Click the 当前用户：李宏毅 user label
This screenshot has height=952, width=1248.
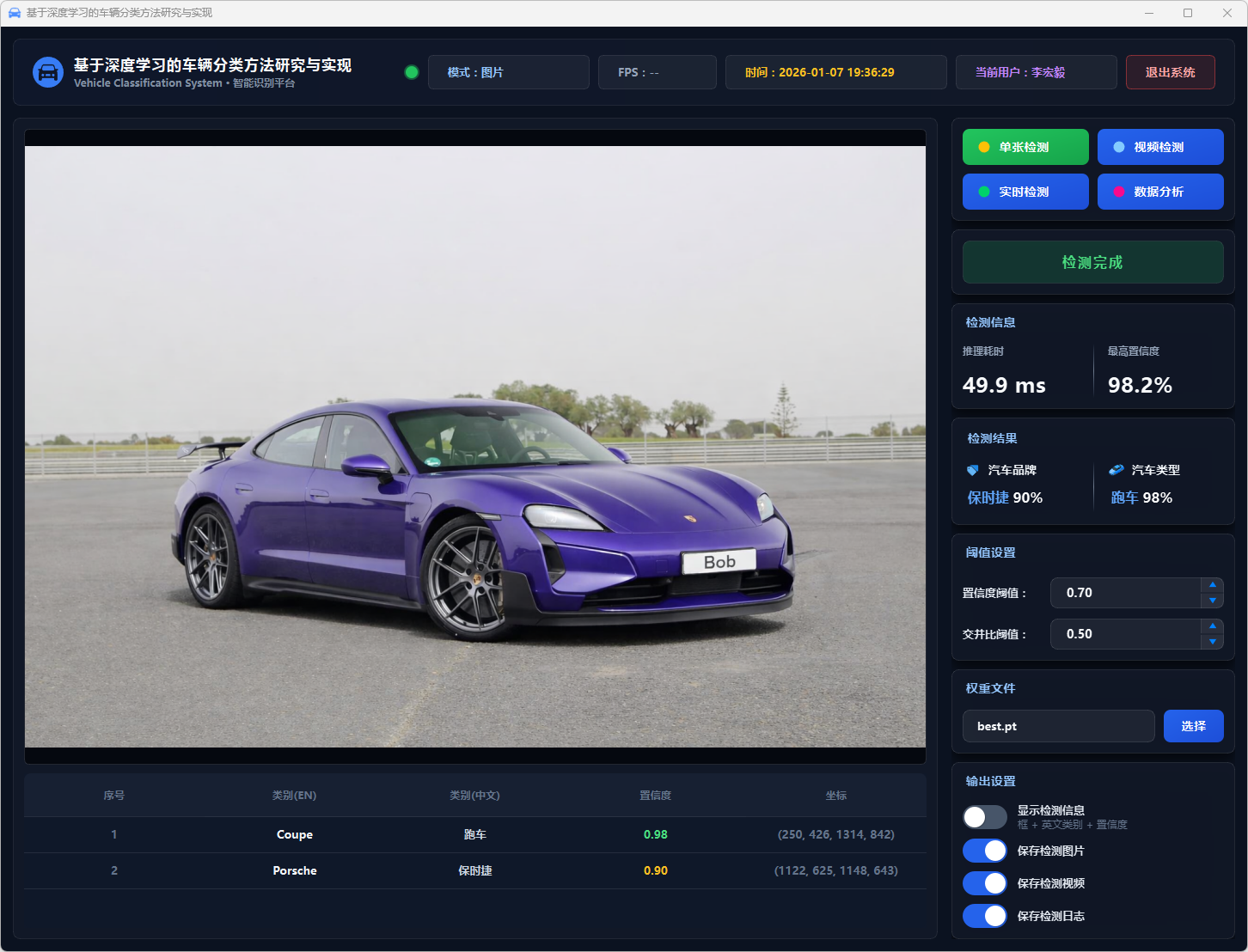1037,72
